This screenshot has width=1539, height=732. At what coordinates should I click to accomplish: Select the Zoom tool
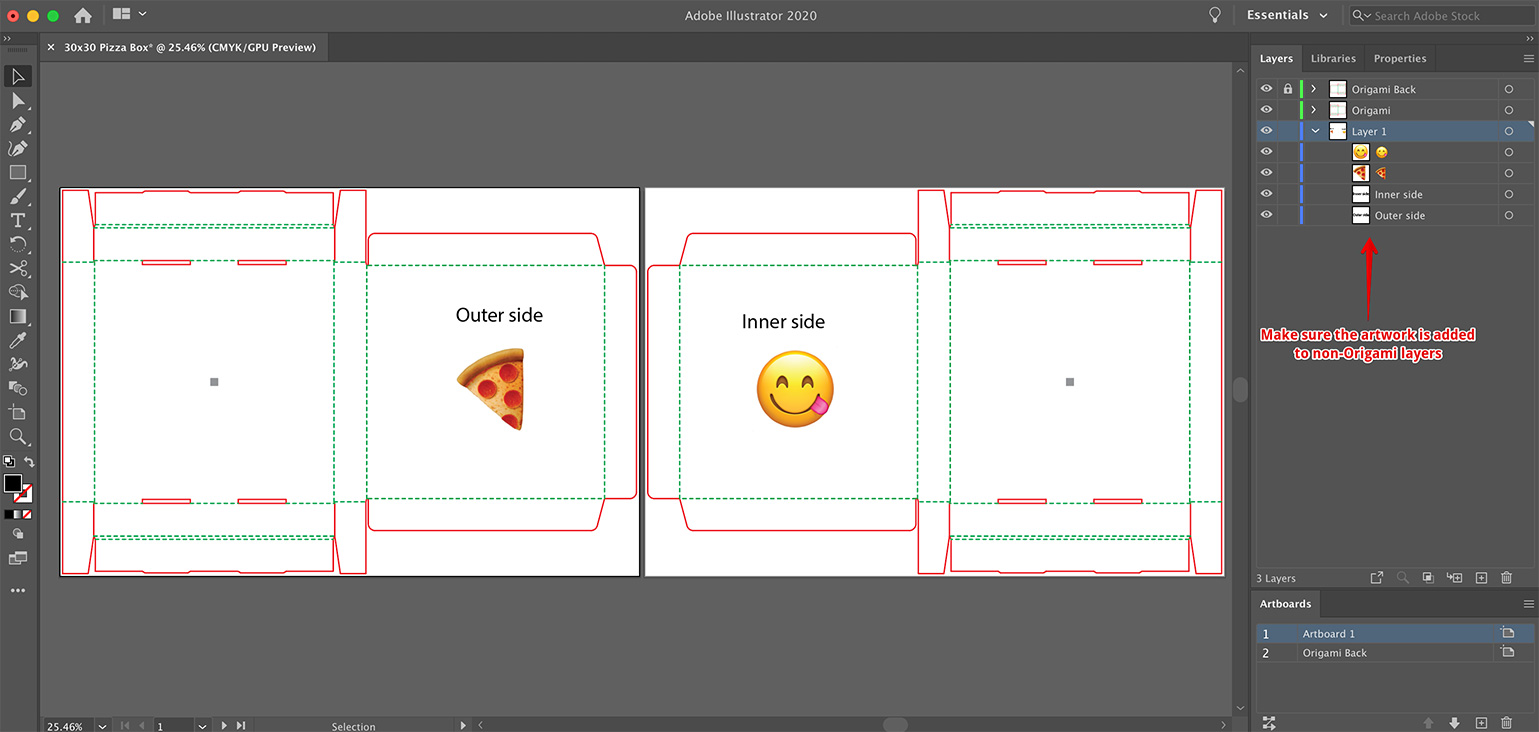(x=18, y=436)
